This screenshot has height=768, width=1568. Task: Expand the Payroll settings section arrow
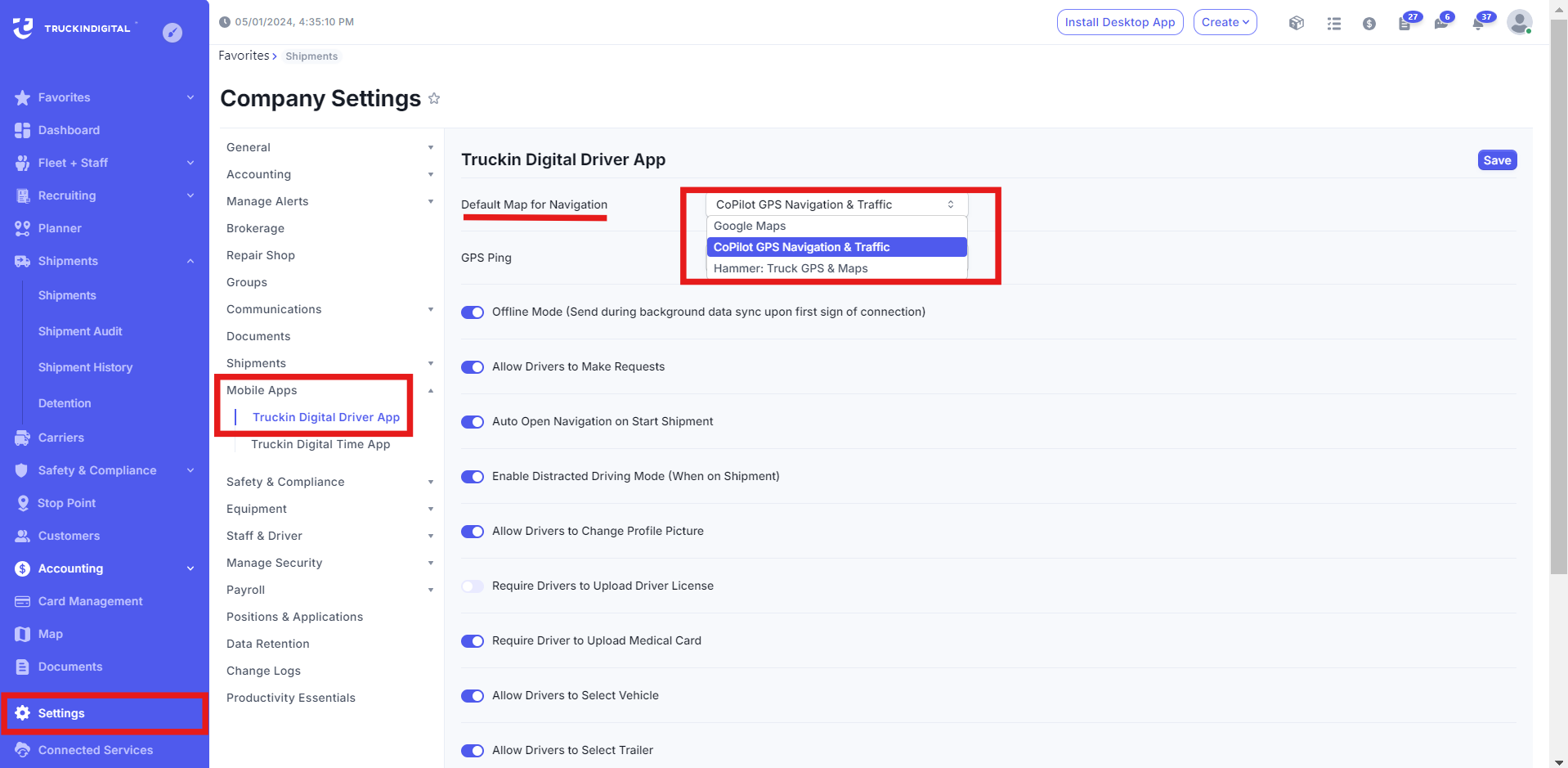pos(431,590)
